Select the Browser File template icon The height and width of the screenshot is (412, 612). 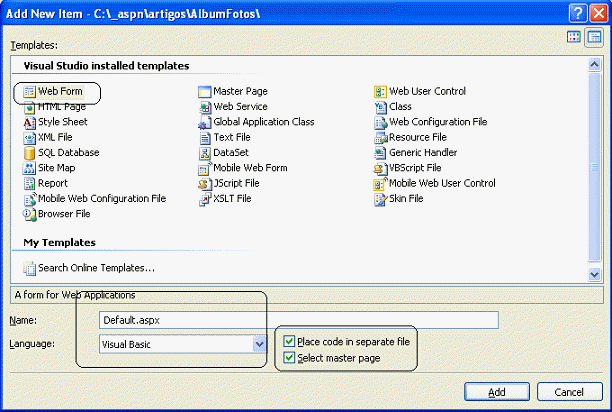click(x=29, y=214)
